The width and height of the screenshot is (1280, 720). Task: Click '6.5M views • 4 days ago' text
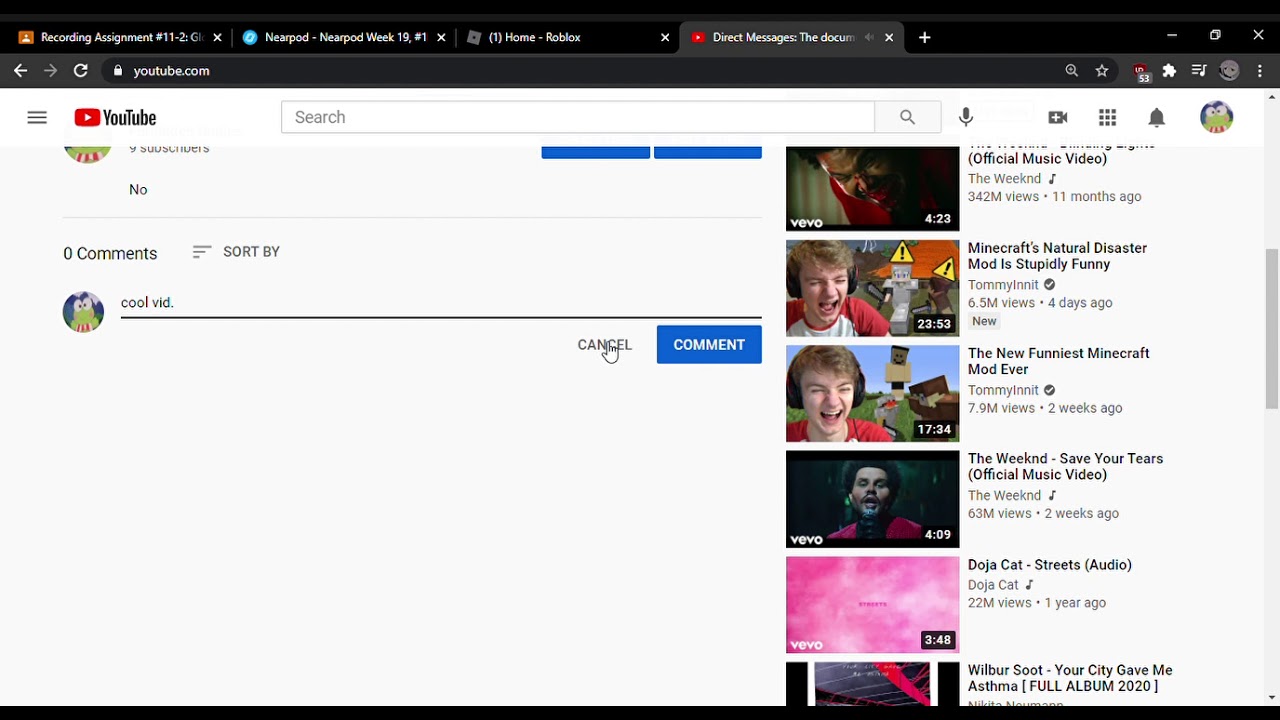click(x=1040, y=303)
